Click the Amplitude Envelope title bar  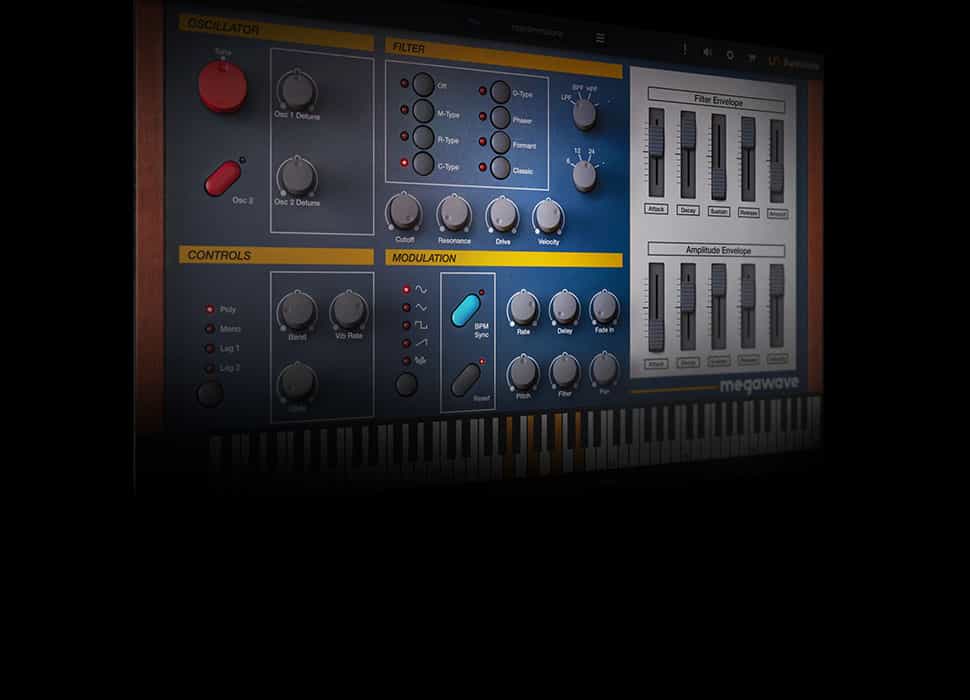coord(716,250)
